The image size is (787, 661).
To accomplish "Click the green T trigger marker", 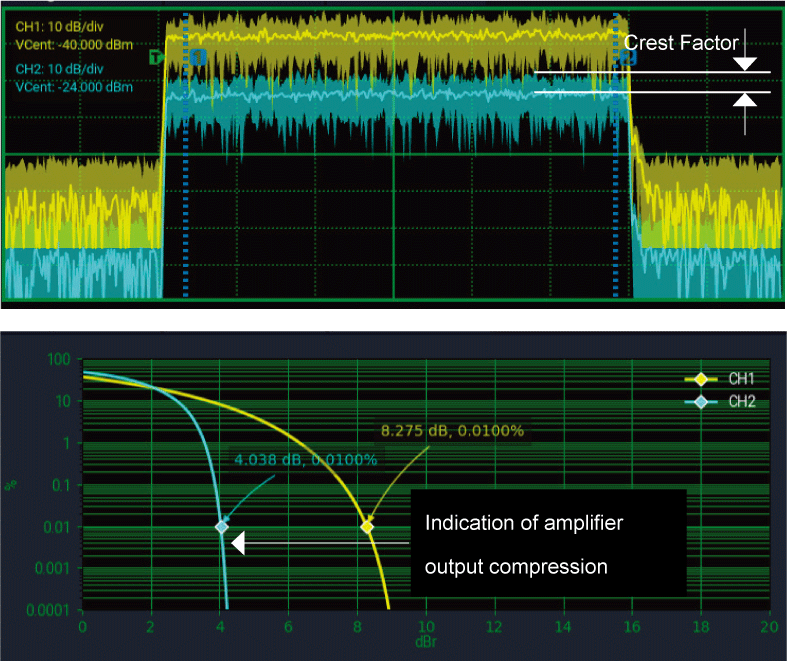I will click(155, 57).
